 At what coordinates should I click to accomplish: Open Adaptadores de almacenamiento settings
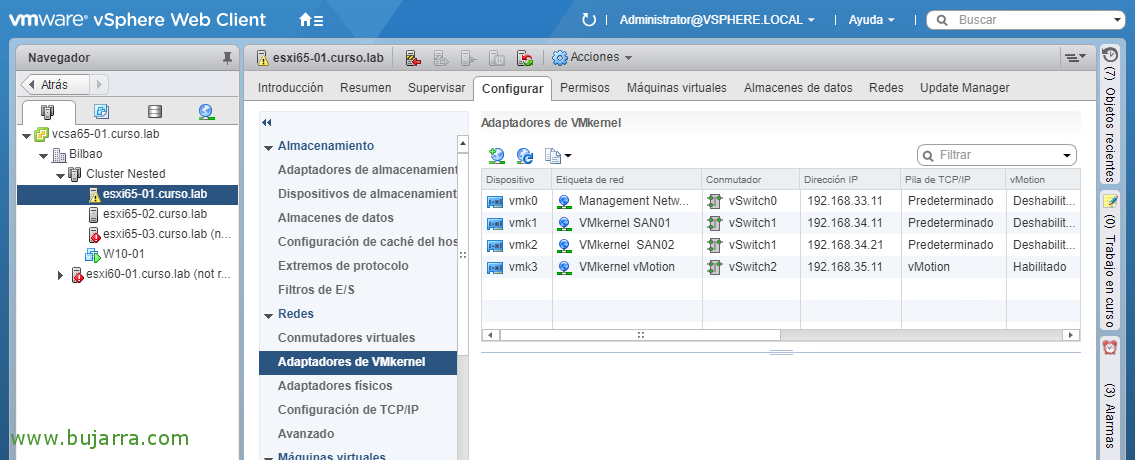pyautogui.click(x=367, y=170)
